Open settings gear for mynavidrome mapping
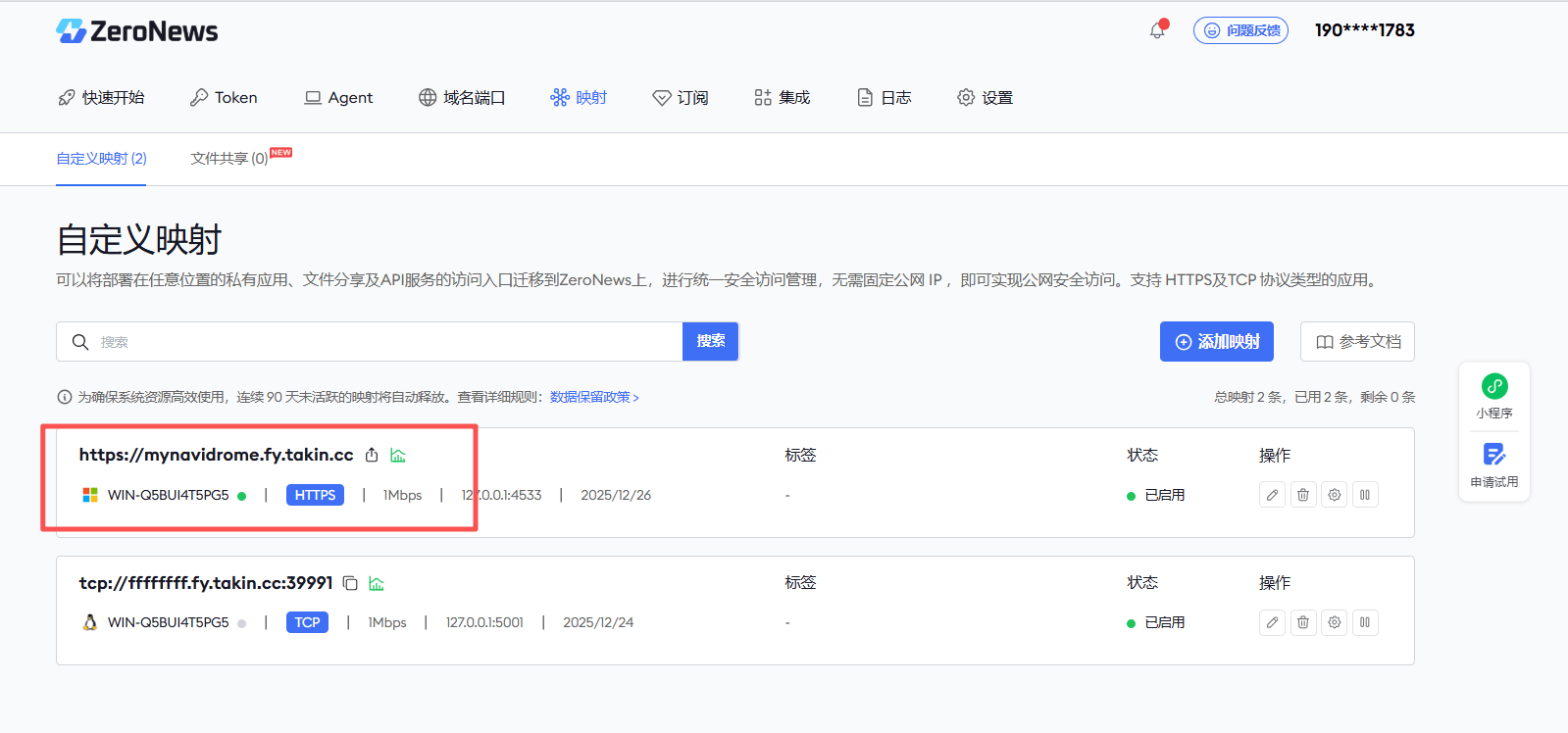Viewport: 1568px width, 733px height. pos(1335,495)
